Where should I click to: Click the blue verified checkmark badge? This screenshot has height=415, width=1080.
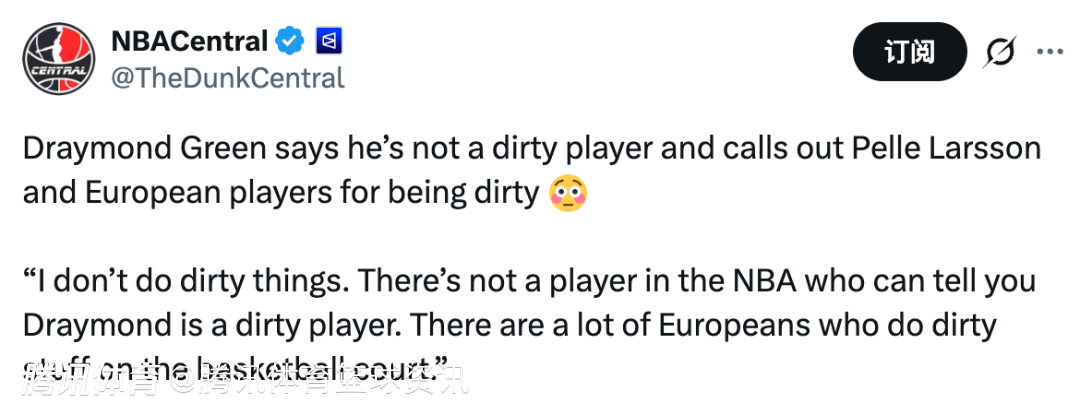pyautogui.click(x=290, y=41)
